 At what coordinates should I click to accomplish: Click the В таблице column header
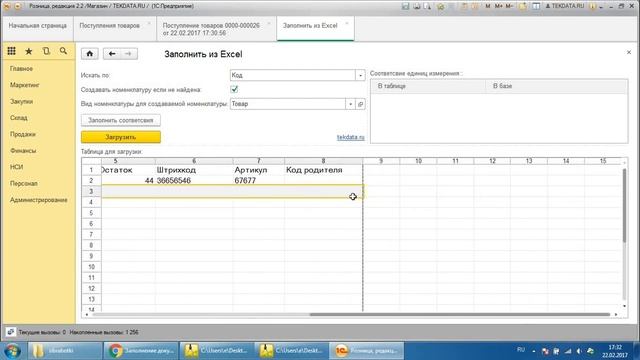click(x=429, y=86)
